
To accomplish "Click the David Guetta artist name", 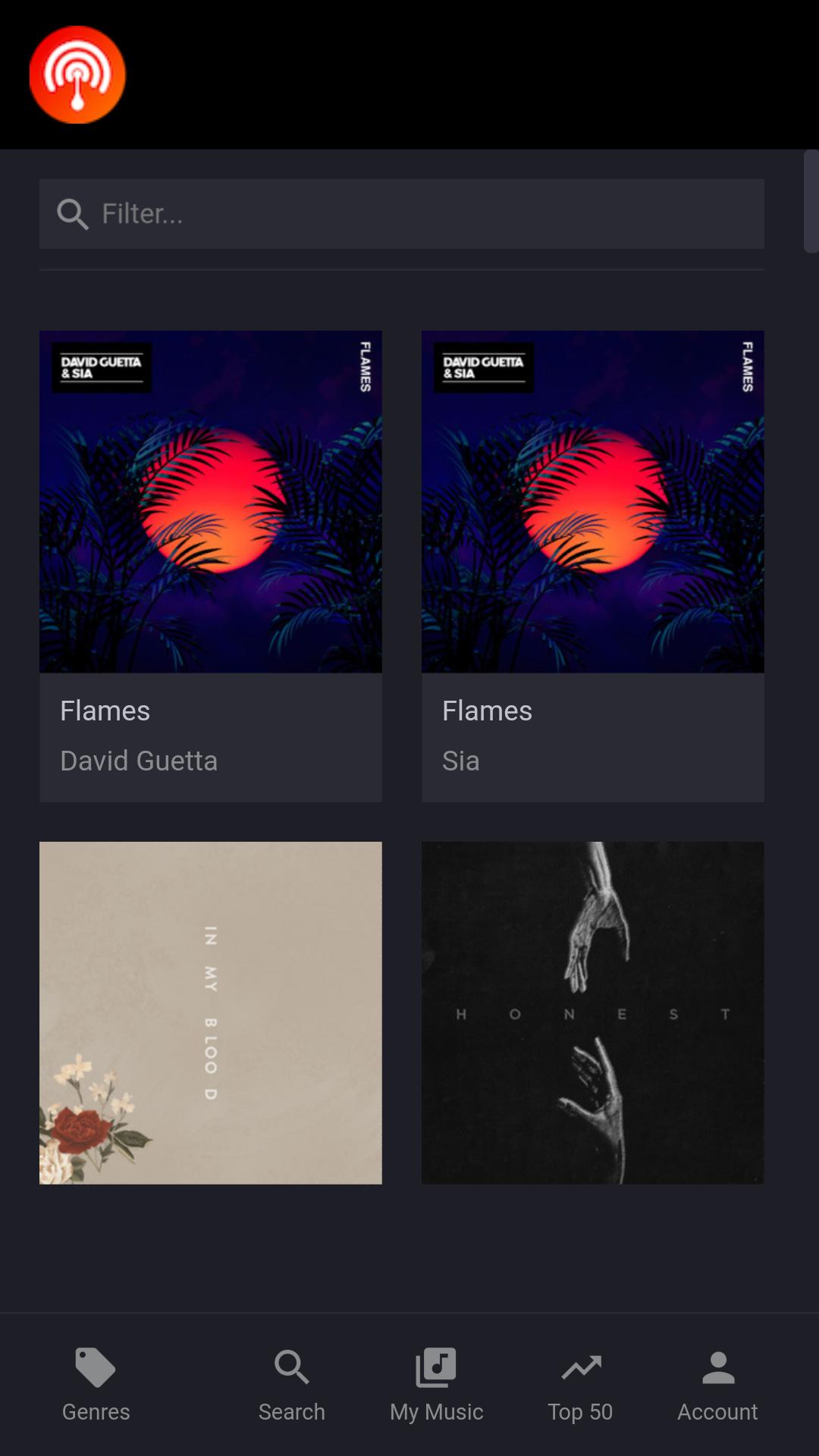I will click(139, 761).
